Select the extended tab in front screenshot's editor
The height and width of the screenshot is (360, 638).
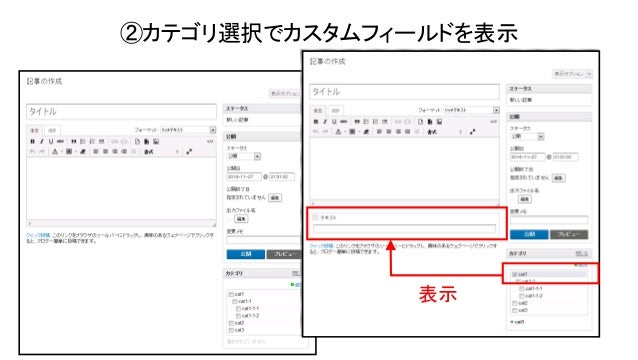(335, 111)
